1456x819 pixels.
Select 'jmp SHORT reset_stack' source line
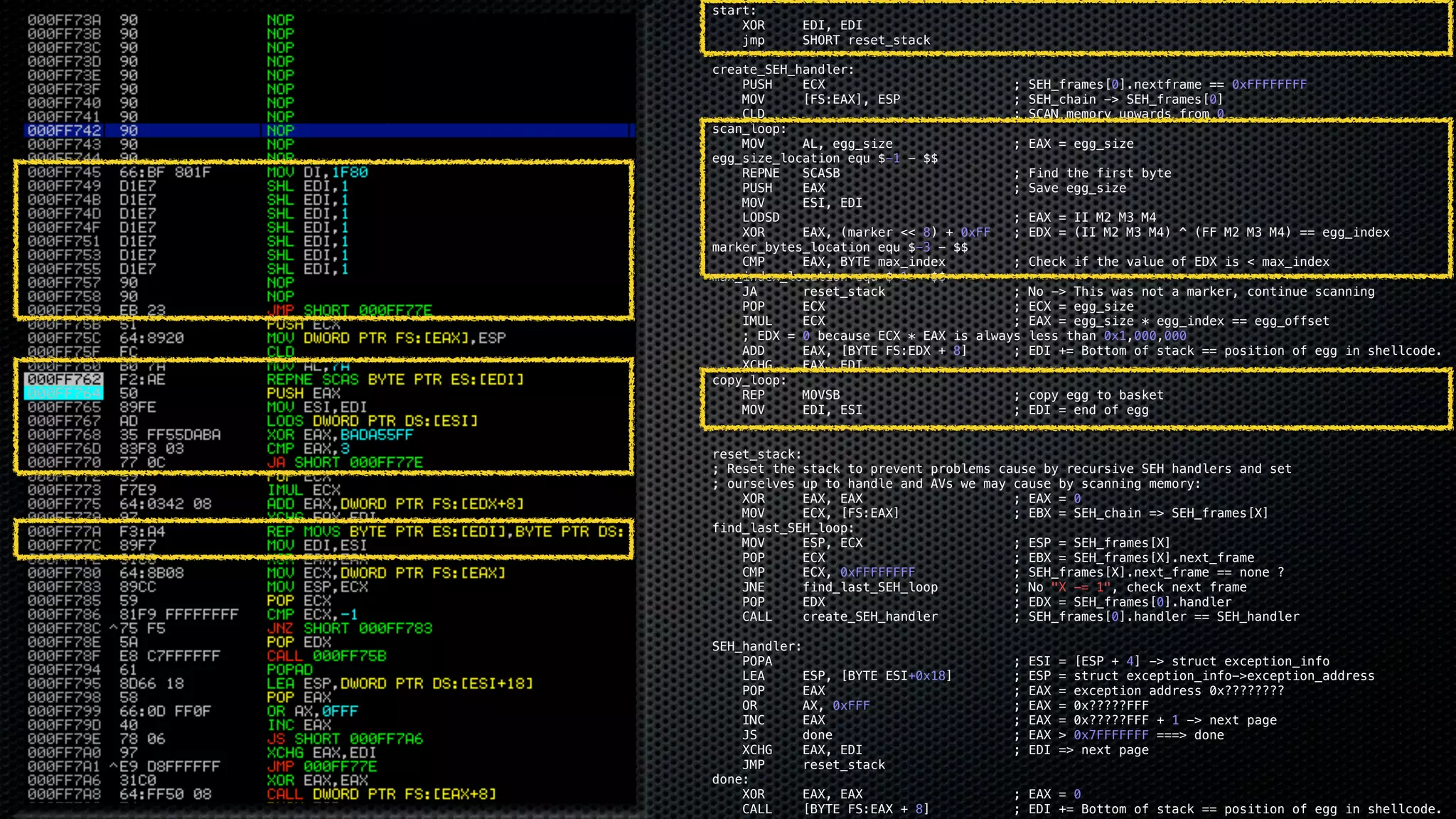[836, 41]
